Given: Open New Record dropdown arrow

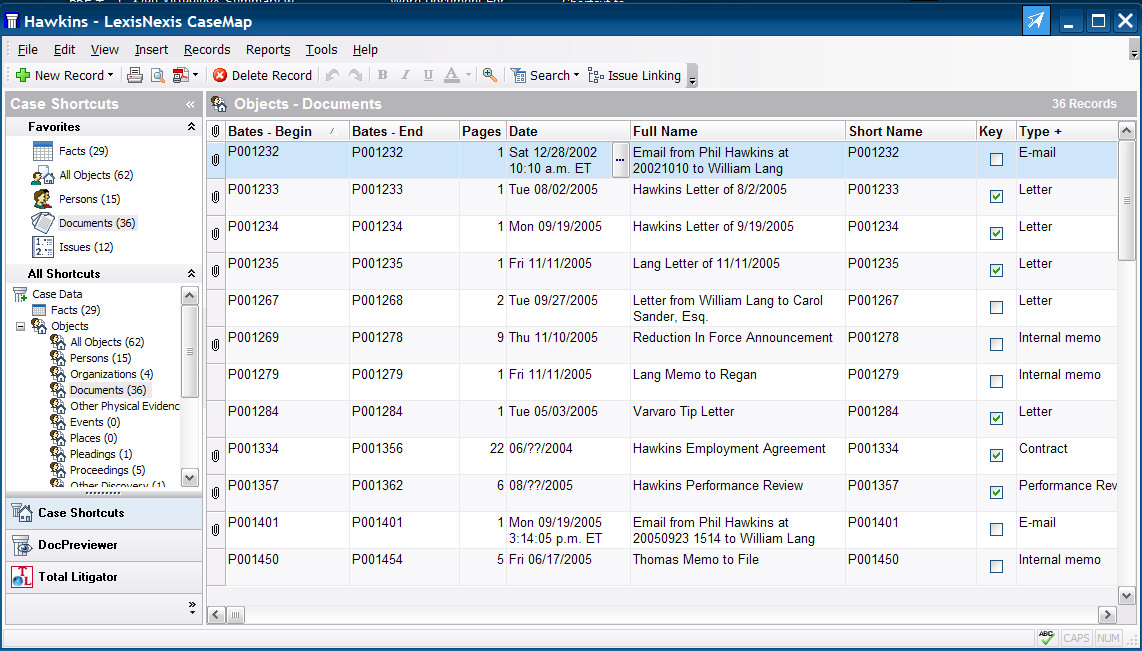Looking at the screenshot, I should click(110, 75).
